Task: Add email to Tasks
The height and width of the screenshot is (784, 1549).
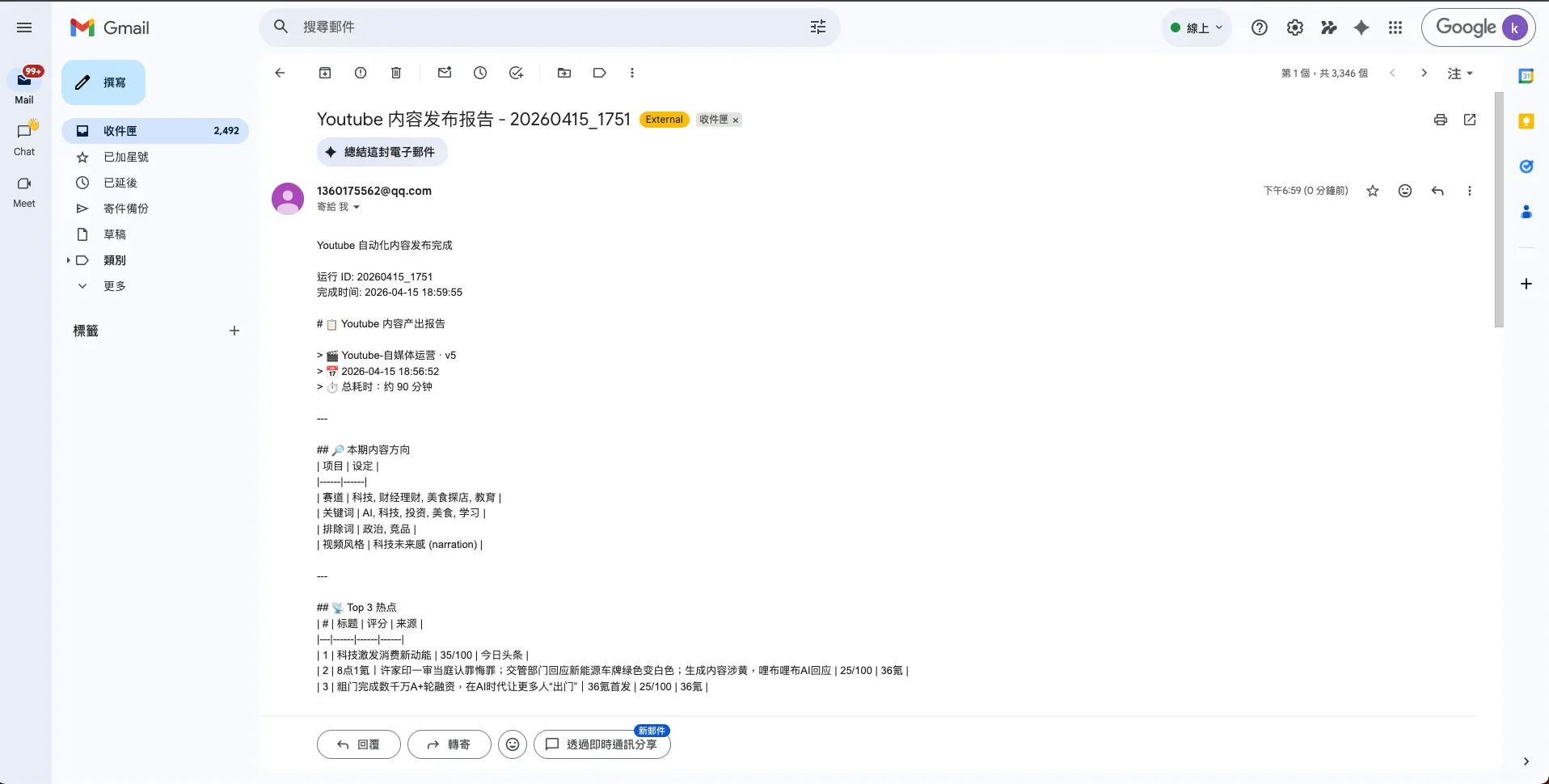Action: [516, 73]
